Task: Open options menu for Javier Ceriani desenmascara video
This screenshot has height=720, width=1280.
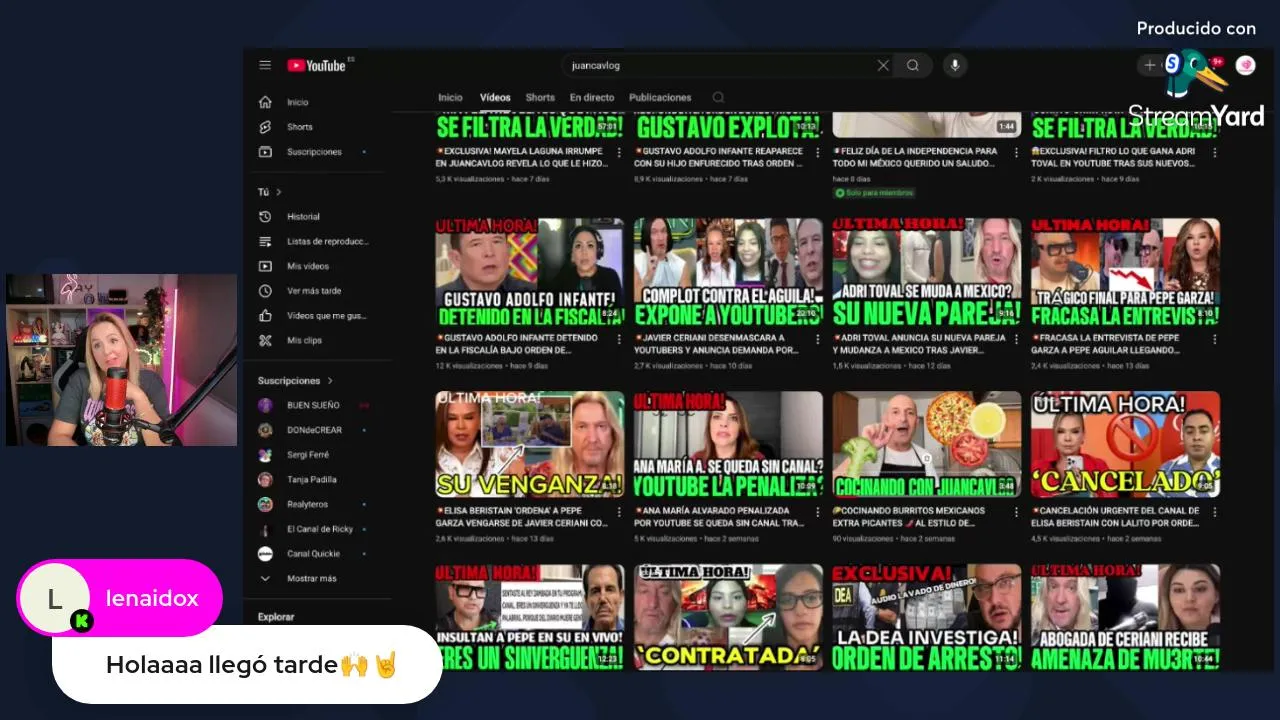Action: pos(819,338)
